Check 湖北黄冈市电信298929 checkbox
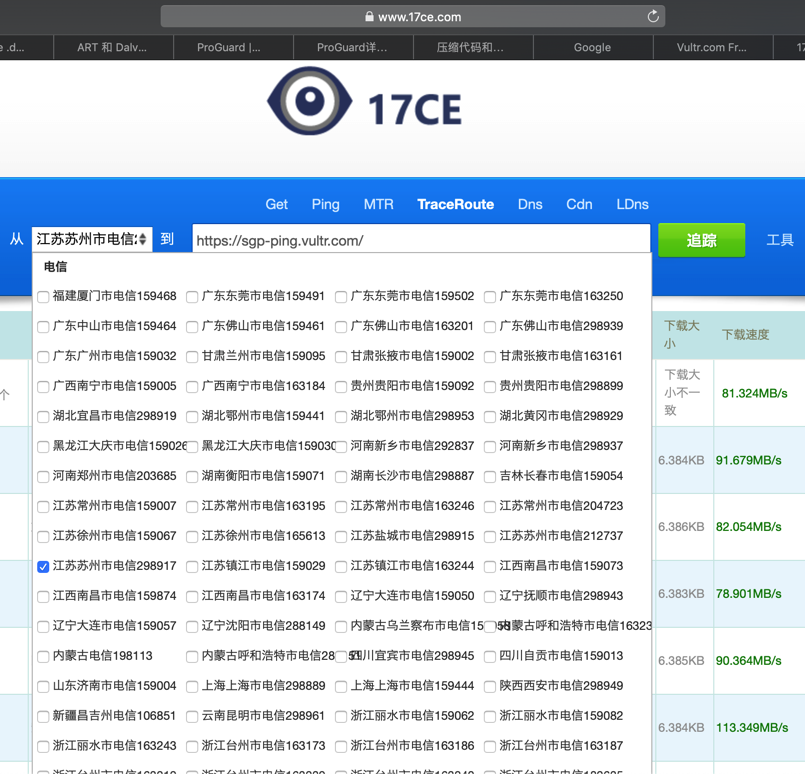Viewport: 805px width, 774px height. [x=490, y=416]
